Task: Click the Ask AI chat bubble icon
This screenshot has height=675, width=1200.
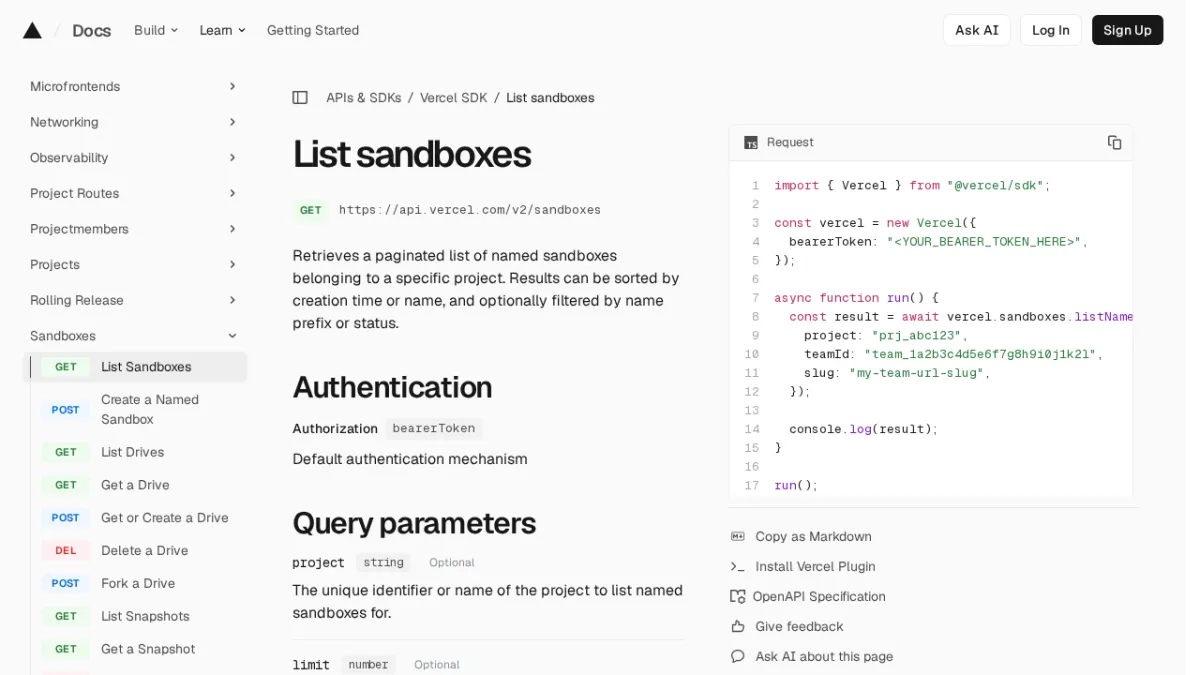Action: click(x=738, y=657)
